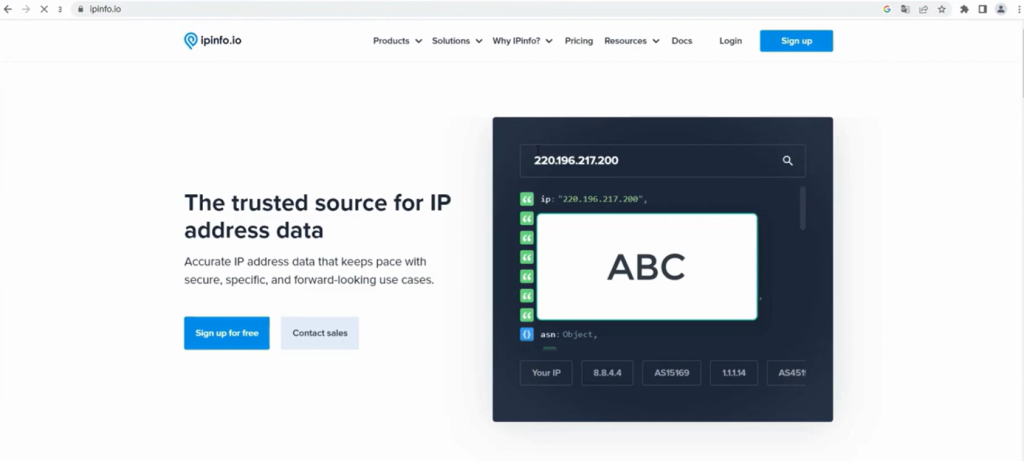Open Chrome three-dot menu

coord(1019,9)
